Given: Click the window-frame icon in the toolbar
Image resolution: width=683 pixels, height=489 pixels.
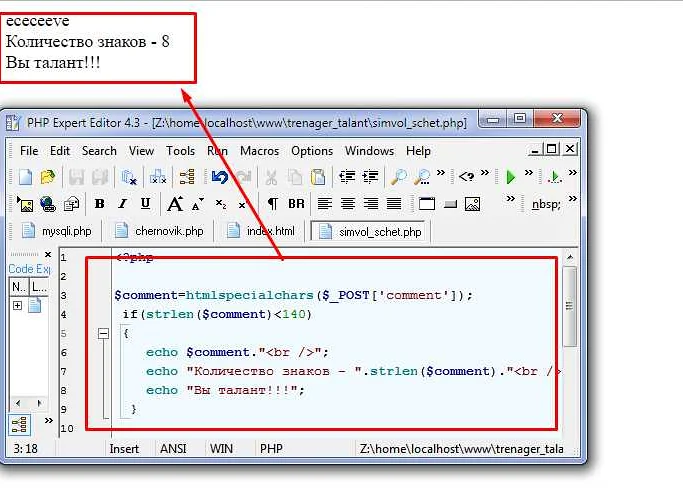Looking at the screenshot, I should tap(426, 203).
